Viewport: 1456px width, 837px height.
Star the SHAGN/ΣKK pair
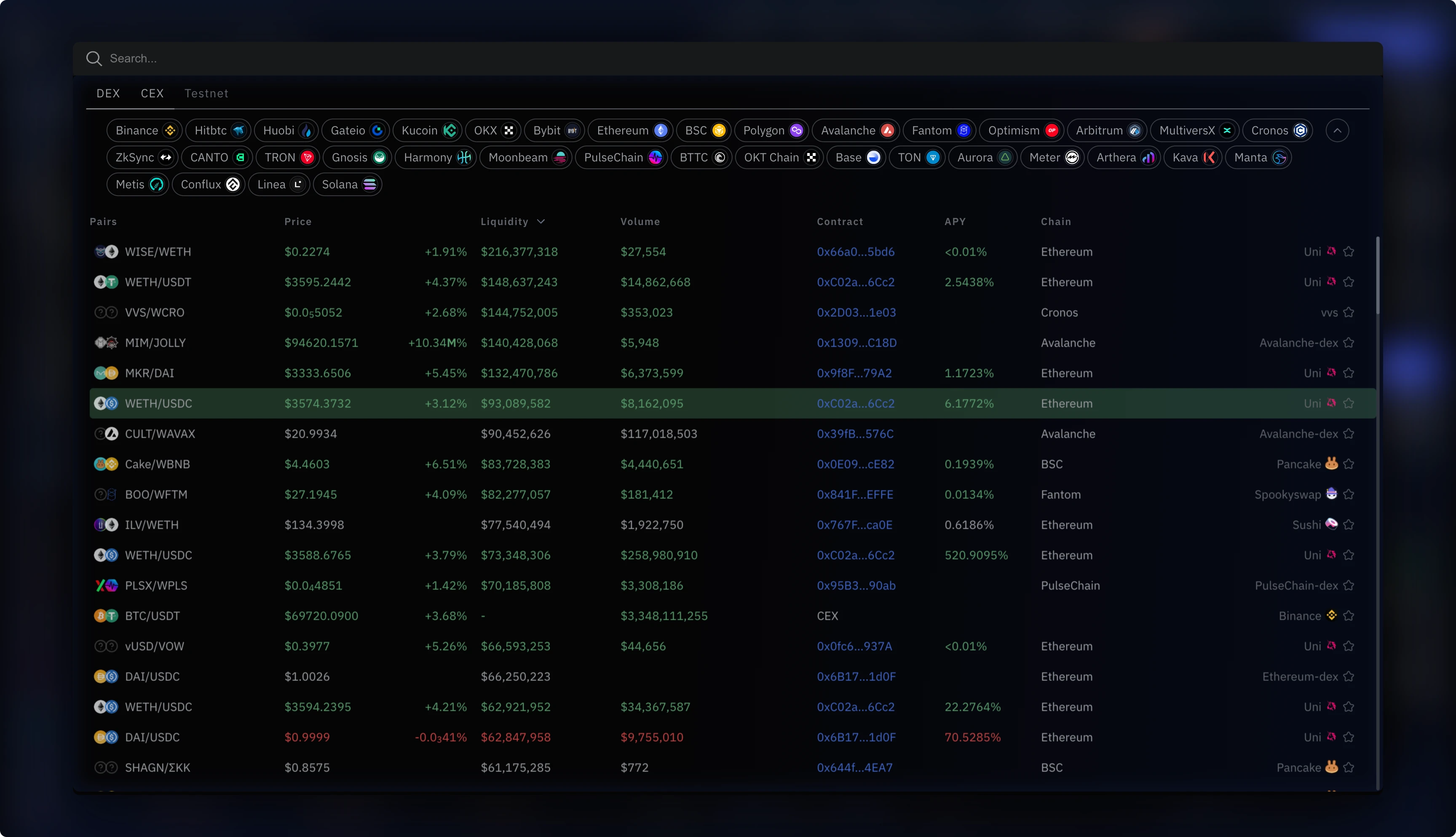click(1349, 768)
